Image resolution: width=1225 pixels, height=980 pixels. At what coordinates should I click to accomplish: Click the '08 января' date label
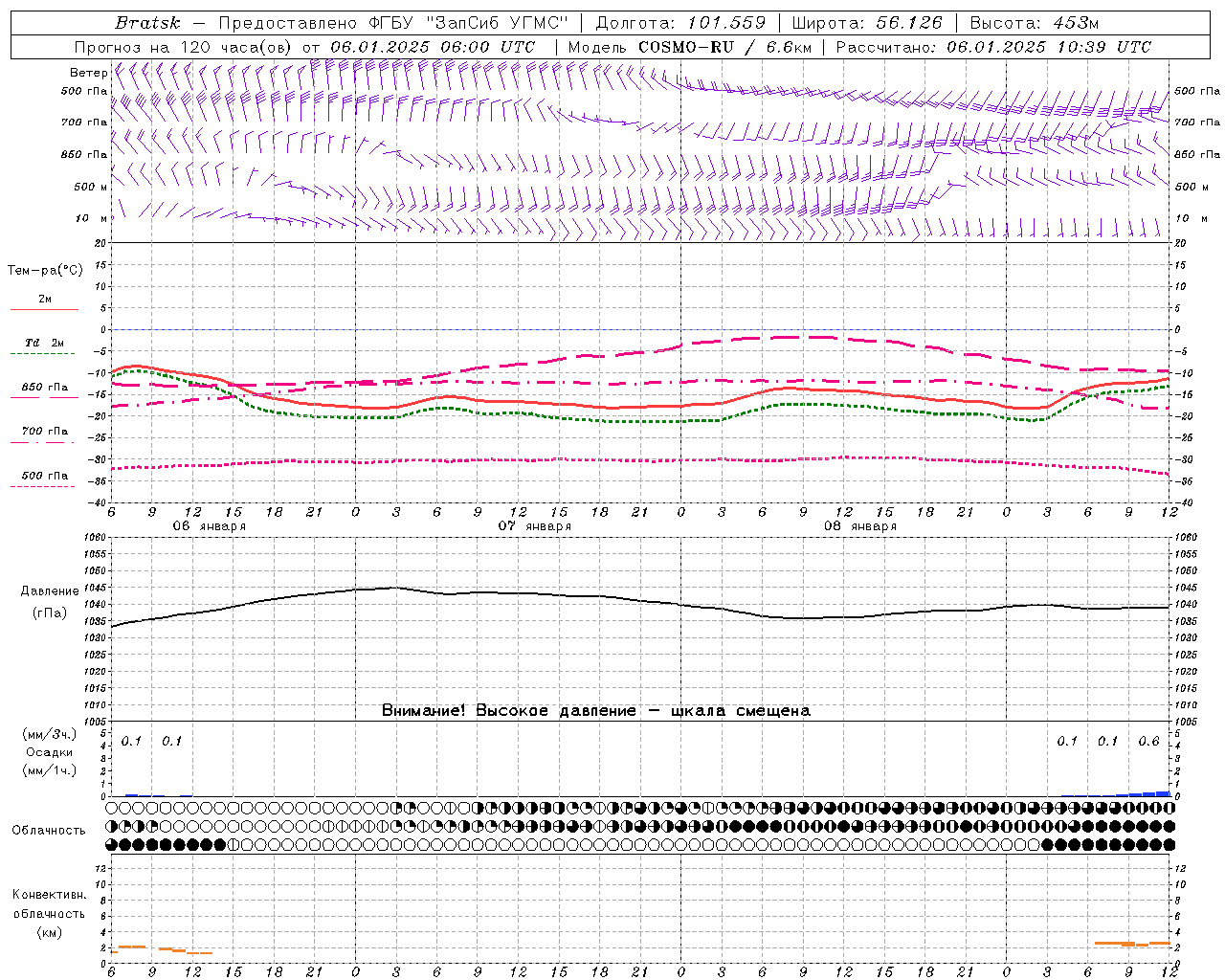(x=859, y=526)
